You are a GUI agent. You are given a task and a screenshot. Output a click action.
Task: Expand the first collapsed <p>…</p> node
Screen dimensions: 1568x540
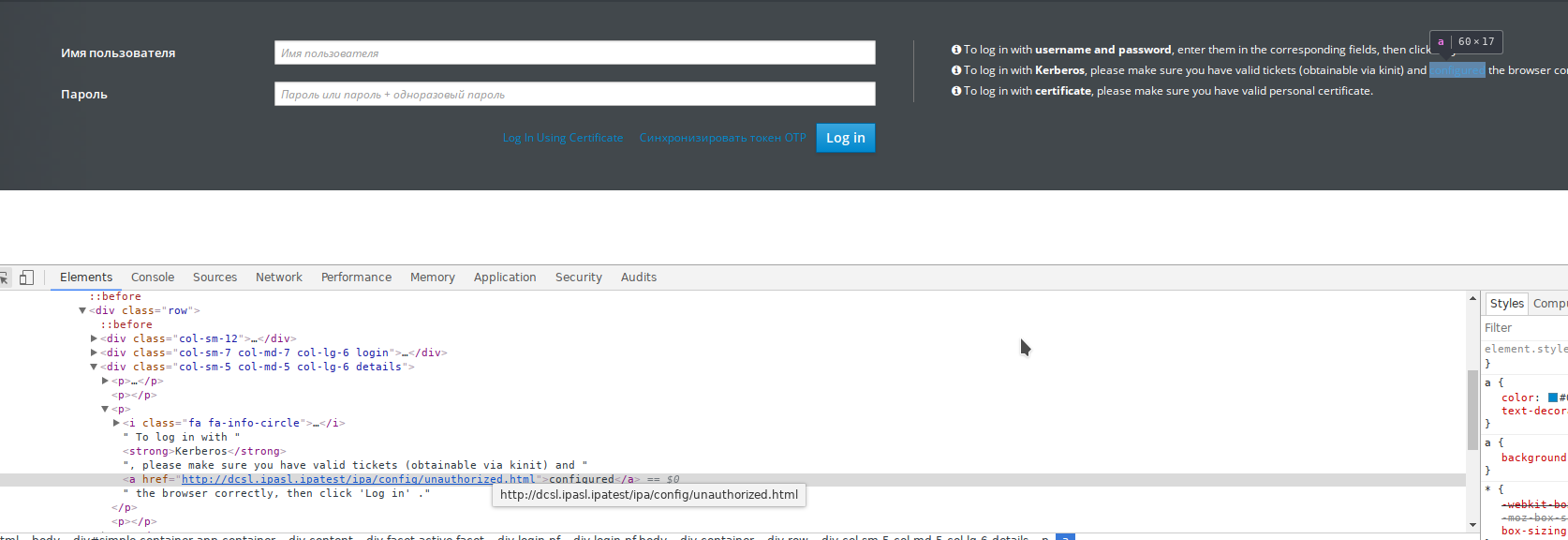point(105,381)
